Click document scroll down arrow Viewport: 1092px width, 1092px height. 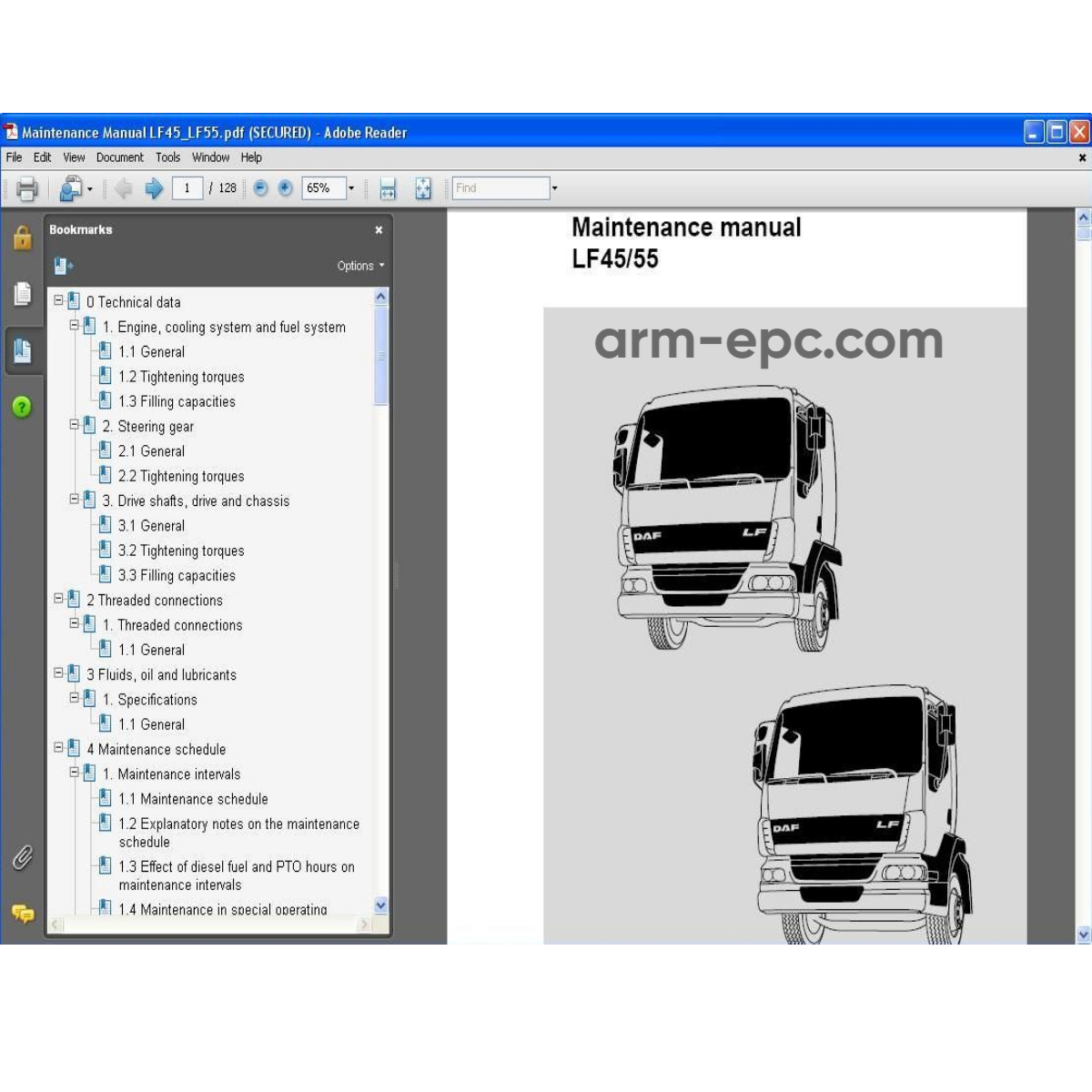click(1083, 935)
